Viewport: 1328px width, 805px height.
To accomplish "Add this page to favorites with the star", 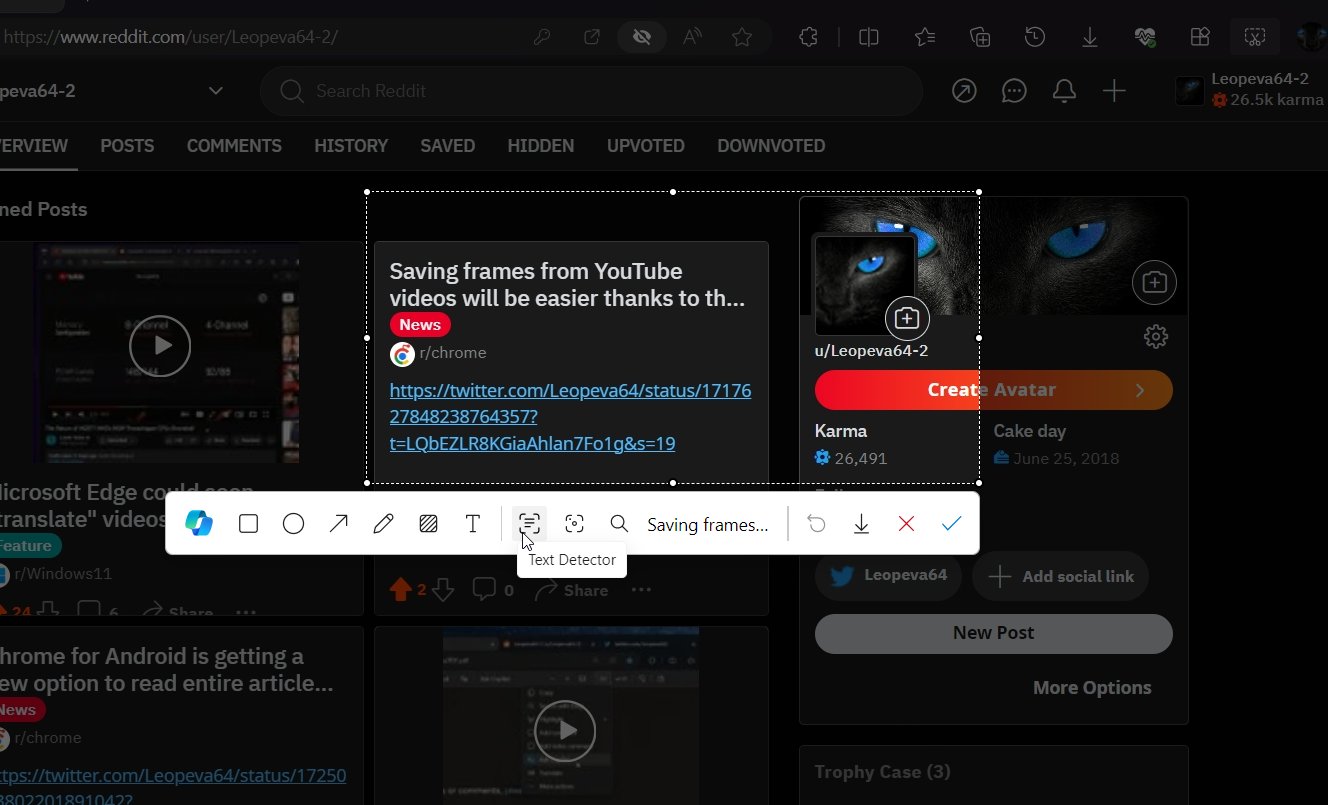I will [742, 37].
